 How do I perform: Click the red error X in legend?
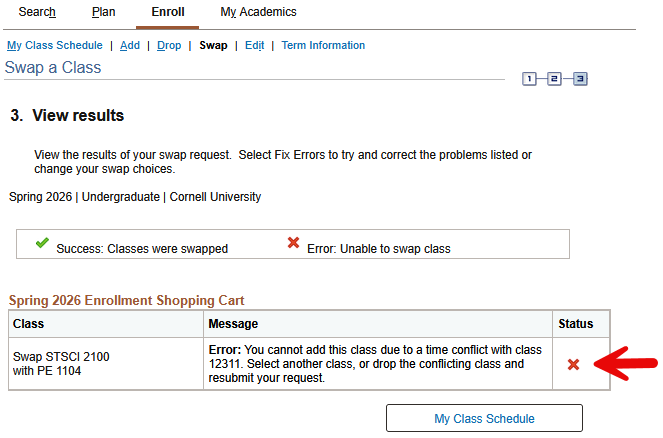[x=293, y=243]
